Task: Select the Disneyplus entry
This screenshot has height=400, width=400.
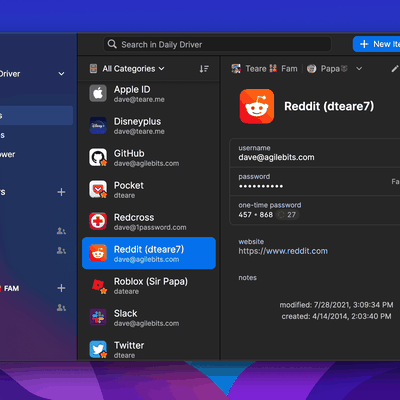Action: (x=149, y=125)
